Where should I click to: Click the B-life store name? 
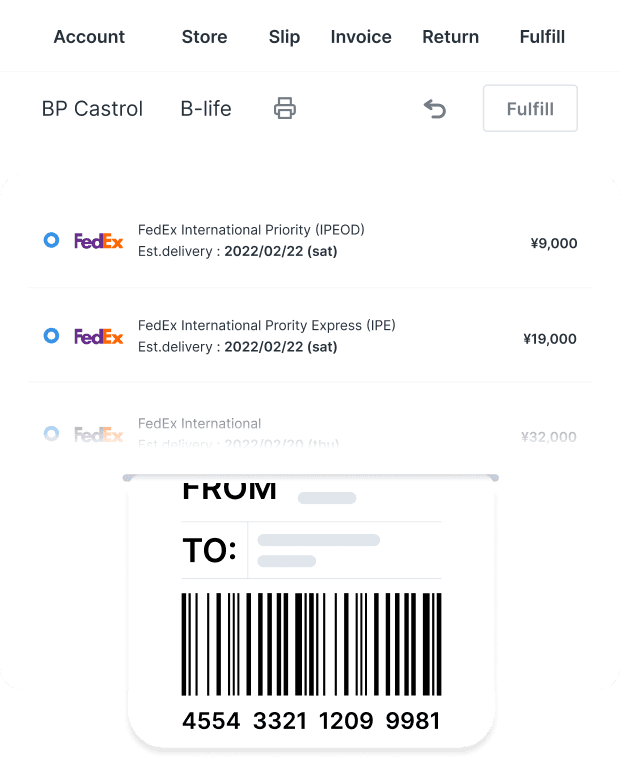tap(206, 109)
